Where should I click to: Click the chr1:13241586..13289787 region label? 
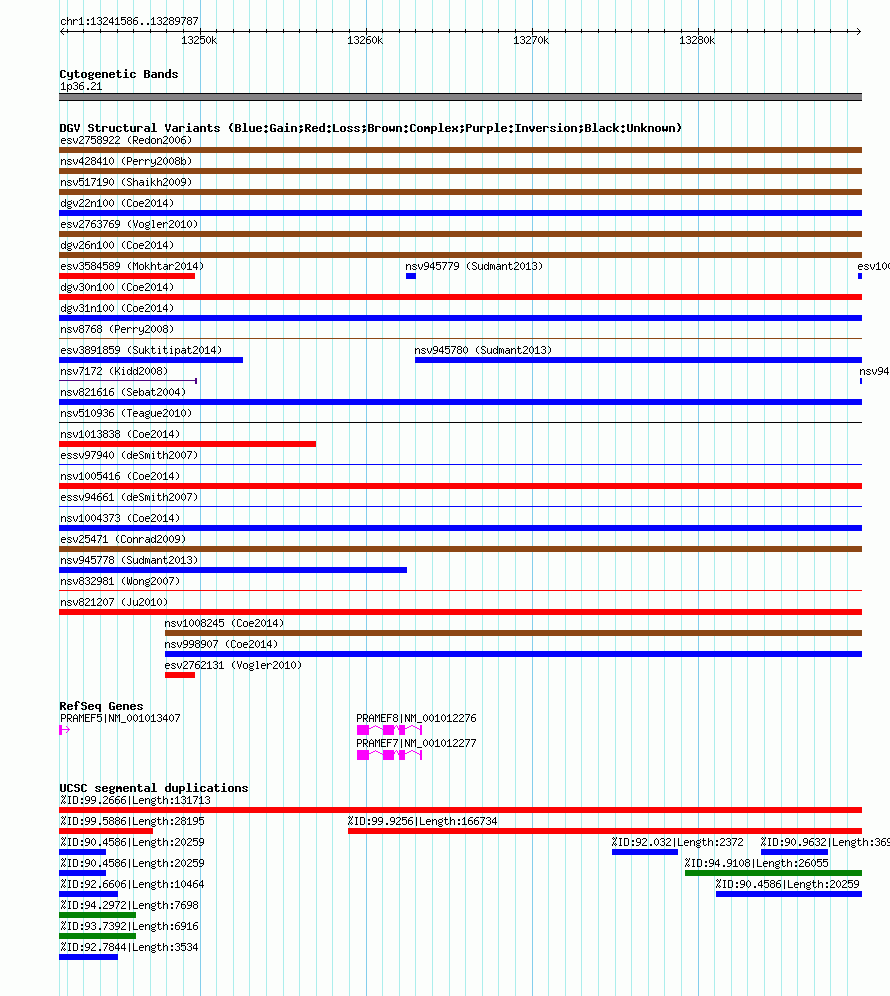point(129,21)
